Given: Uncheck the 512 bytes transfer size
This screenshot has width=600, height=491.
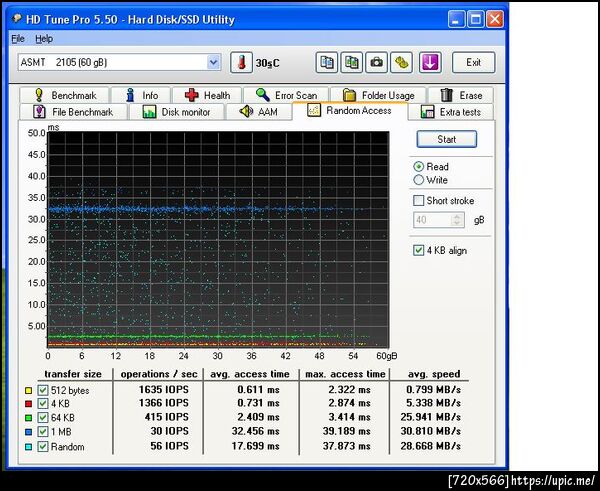Looking at the screenshot, I should (x=42, y=390).
